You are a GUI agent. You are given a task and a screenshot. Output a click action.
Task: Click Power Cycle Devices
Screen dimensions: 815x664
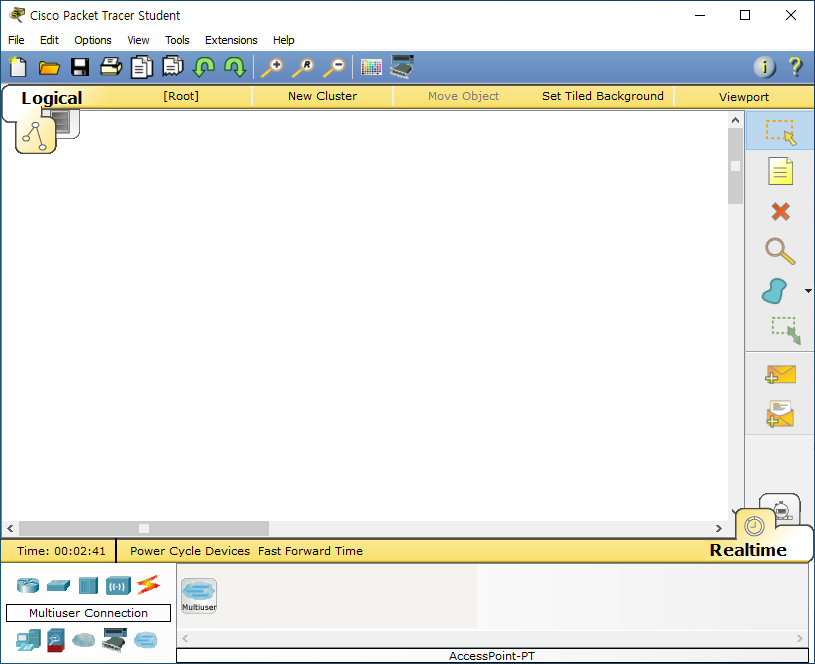click(190, 551)
